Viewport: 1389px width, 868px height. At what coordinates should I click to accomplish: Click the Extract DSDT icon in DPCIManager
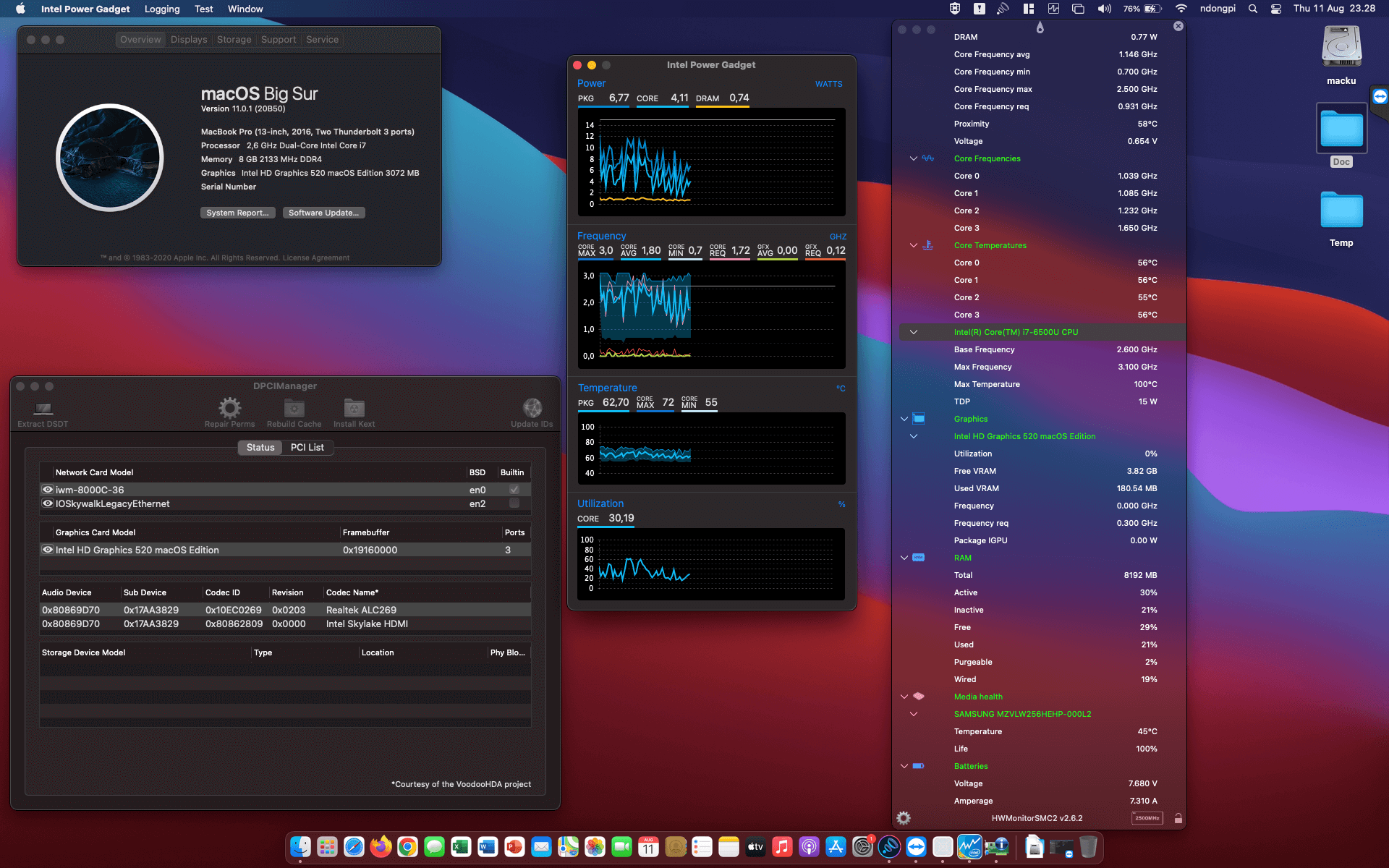43,409
